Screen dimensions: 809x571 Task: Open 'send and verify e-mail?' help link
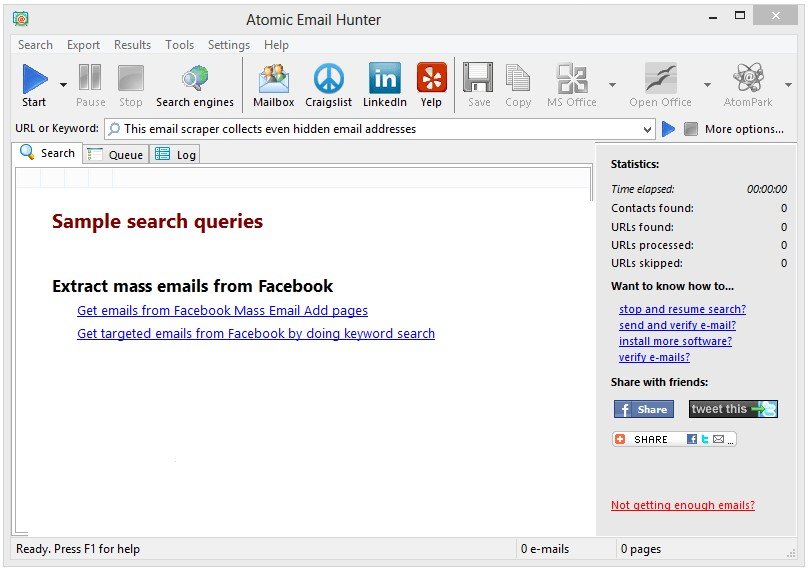point(677,325)
